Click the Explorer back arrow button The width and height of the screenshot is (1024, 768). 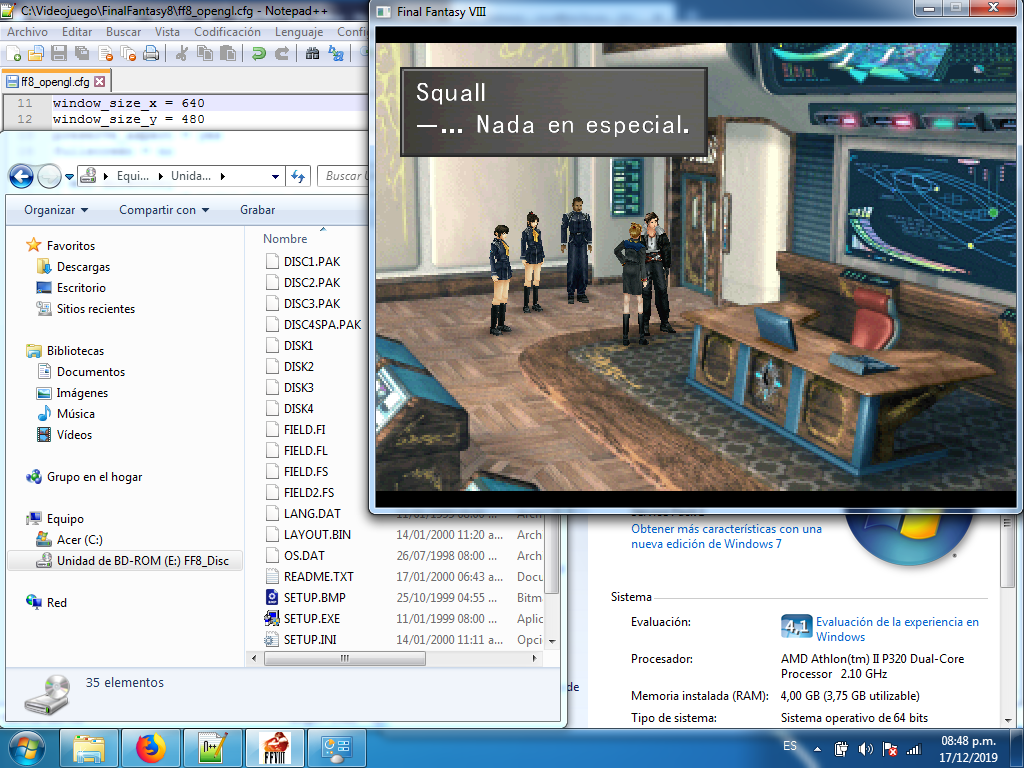tap(22, 176)
